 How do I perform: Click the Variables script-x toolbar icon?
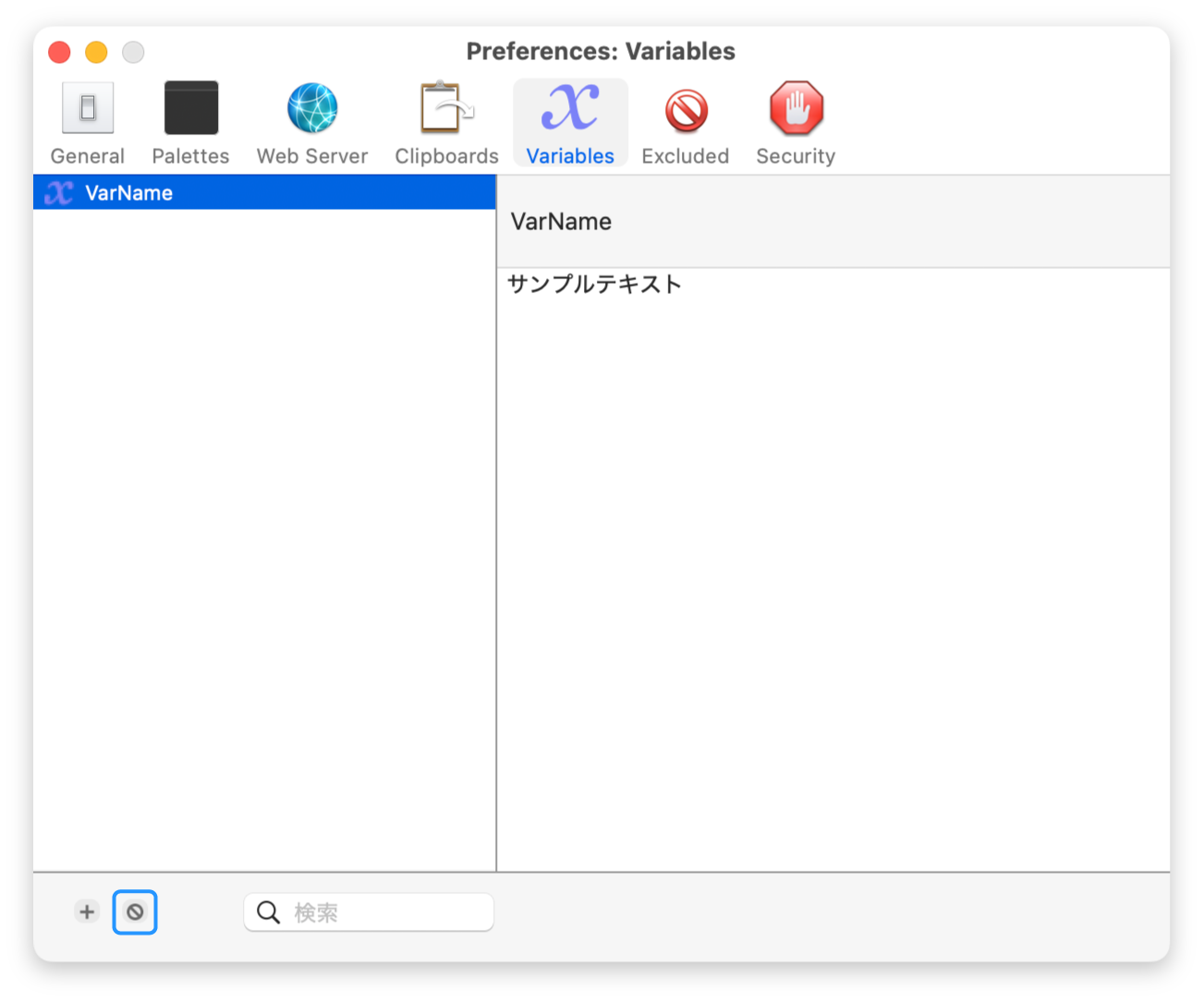[x=570, y=109]
